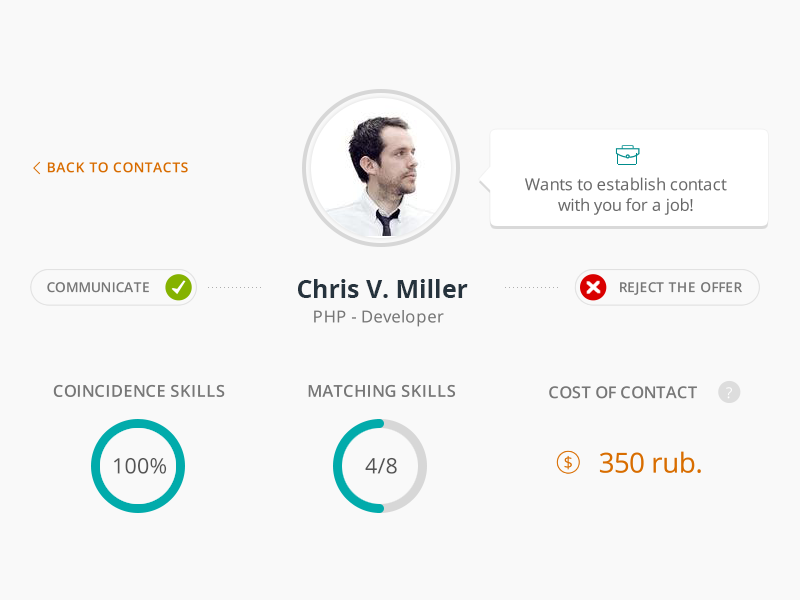Select the Chris V. Miller name heading
This screenshot has height=600, width=800.
click(x=382, y=289)
